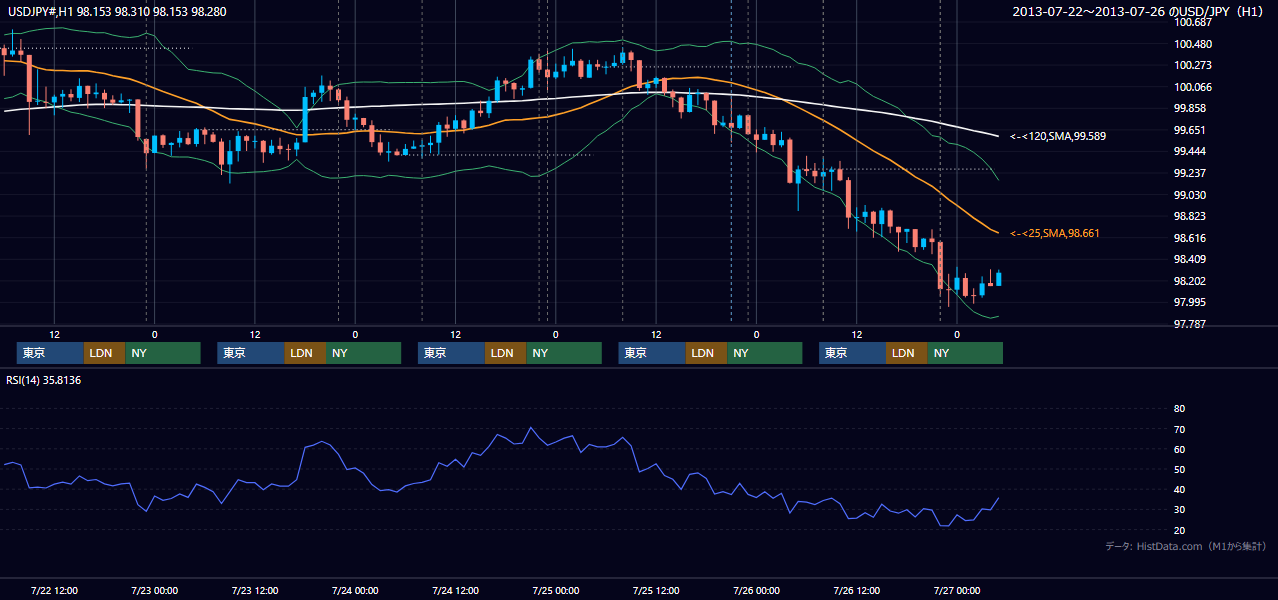This screenshot has height=600, width=1278.
Task: Click the 7/26 12:00 date label
Action: point(856,590)
